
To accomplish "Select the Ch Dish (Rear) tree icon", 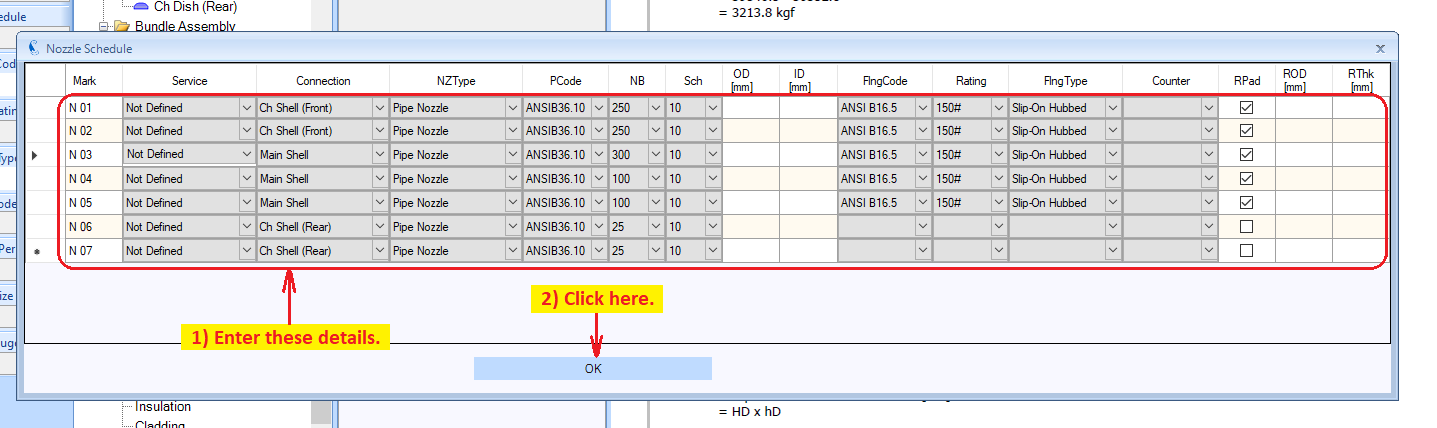I will pyautogui.click(x=141, y=6).
